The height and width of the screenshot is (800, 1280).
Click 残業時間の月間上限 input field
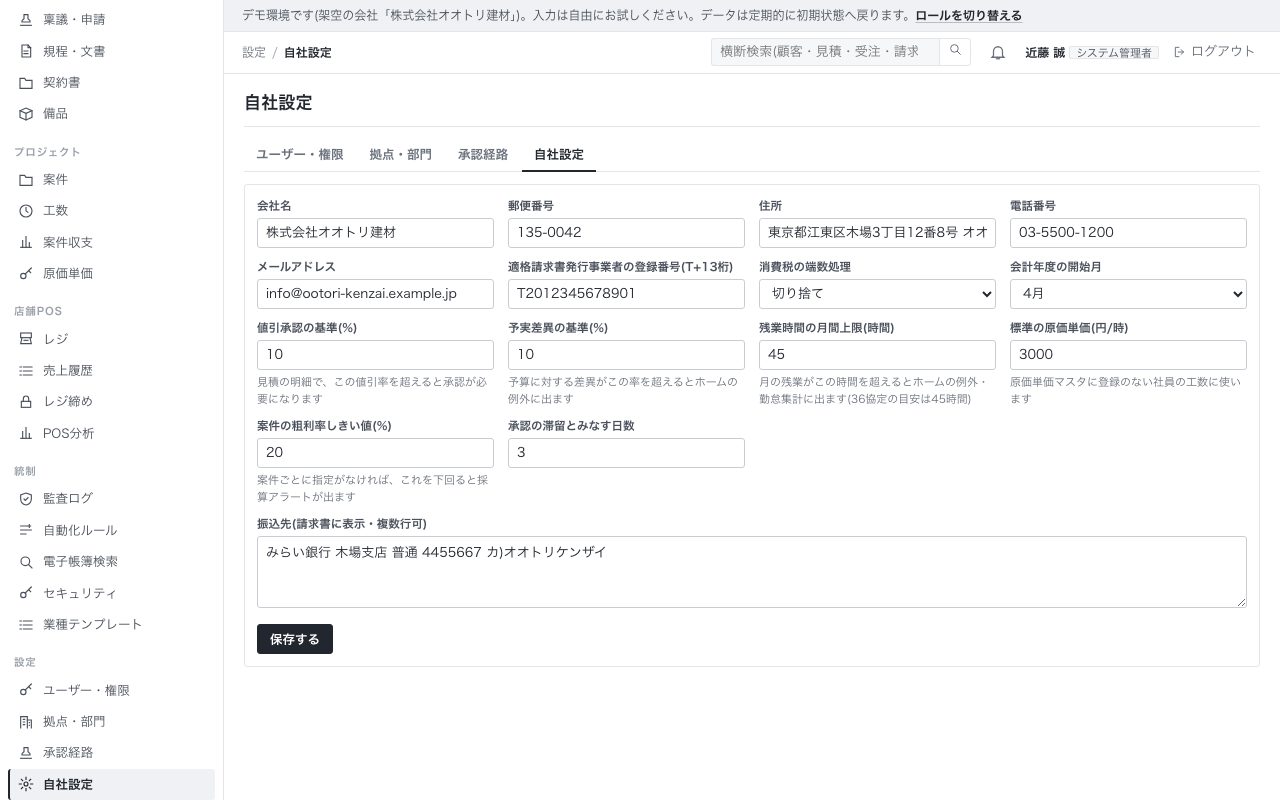tap(877, 355)
